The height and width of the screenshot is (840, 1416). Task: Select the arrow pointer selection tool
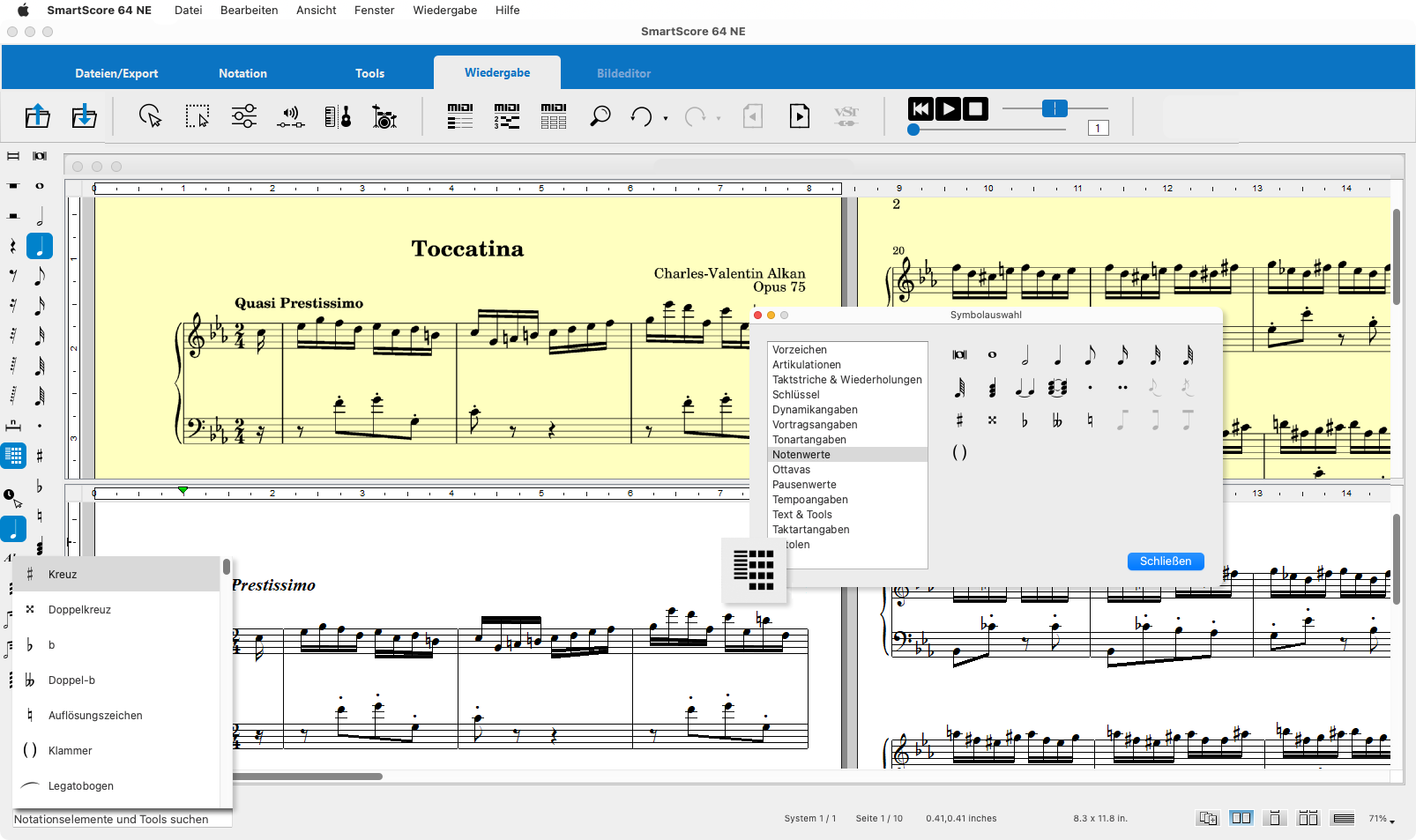pos(151,116)
